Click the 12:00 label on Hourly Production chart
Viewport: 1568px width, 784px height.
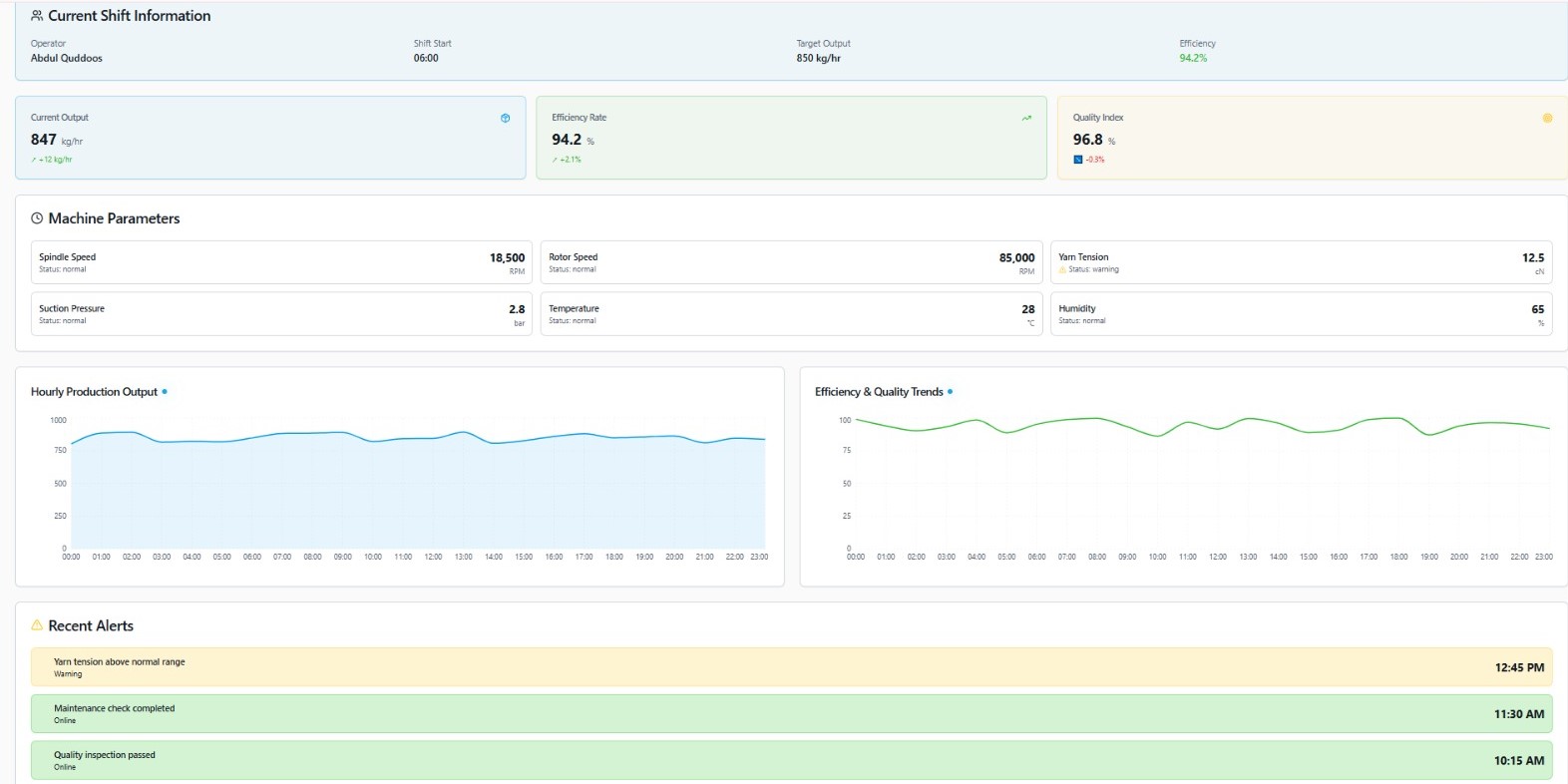(x=433, y=557)
